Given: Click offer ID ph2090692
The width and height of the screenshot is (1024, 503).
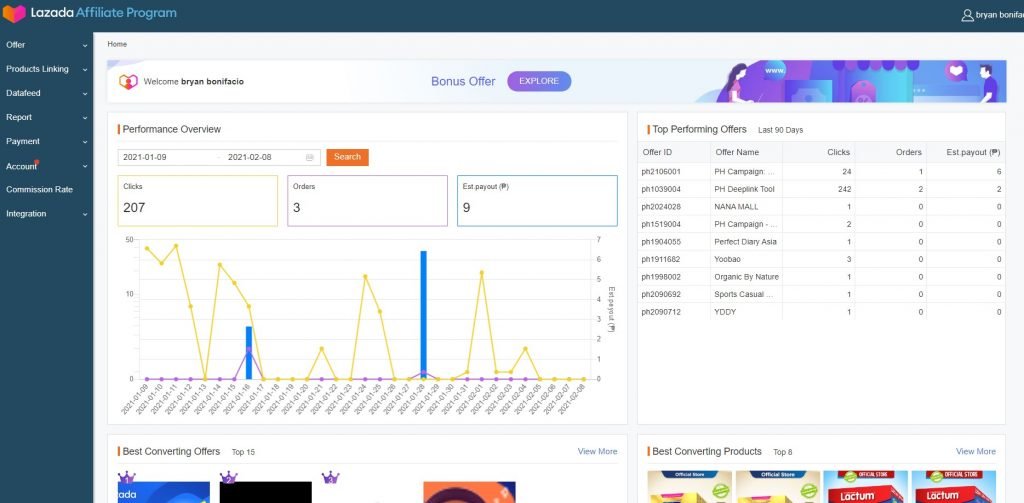Looking at the screenshot, I should (x=661, y=295).
